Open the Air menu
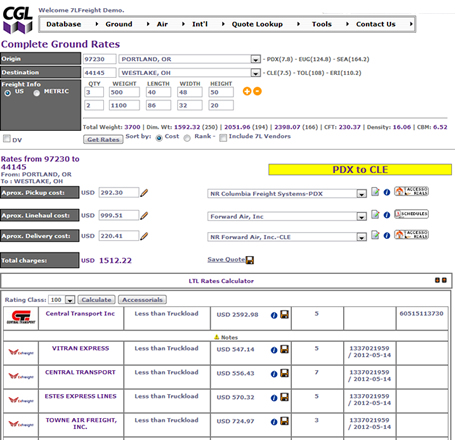Image resolution: width=455 pixels, height=440 pixels. pyautogui.click(x=162, y=24)
